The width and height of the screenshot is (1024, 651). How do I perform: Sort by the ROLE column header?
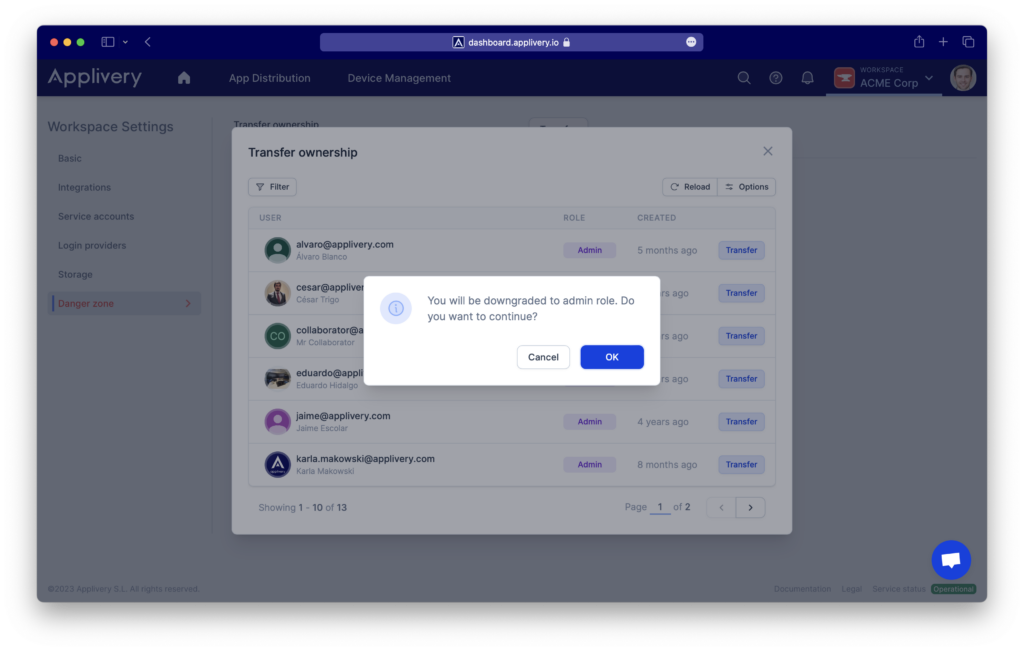(574, 218)
